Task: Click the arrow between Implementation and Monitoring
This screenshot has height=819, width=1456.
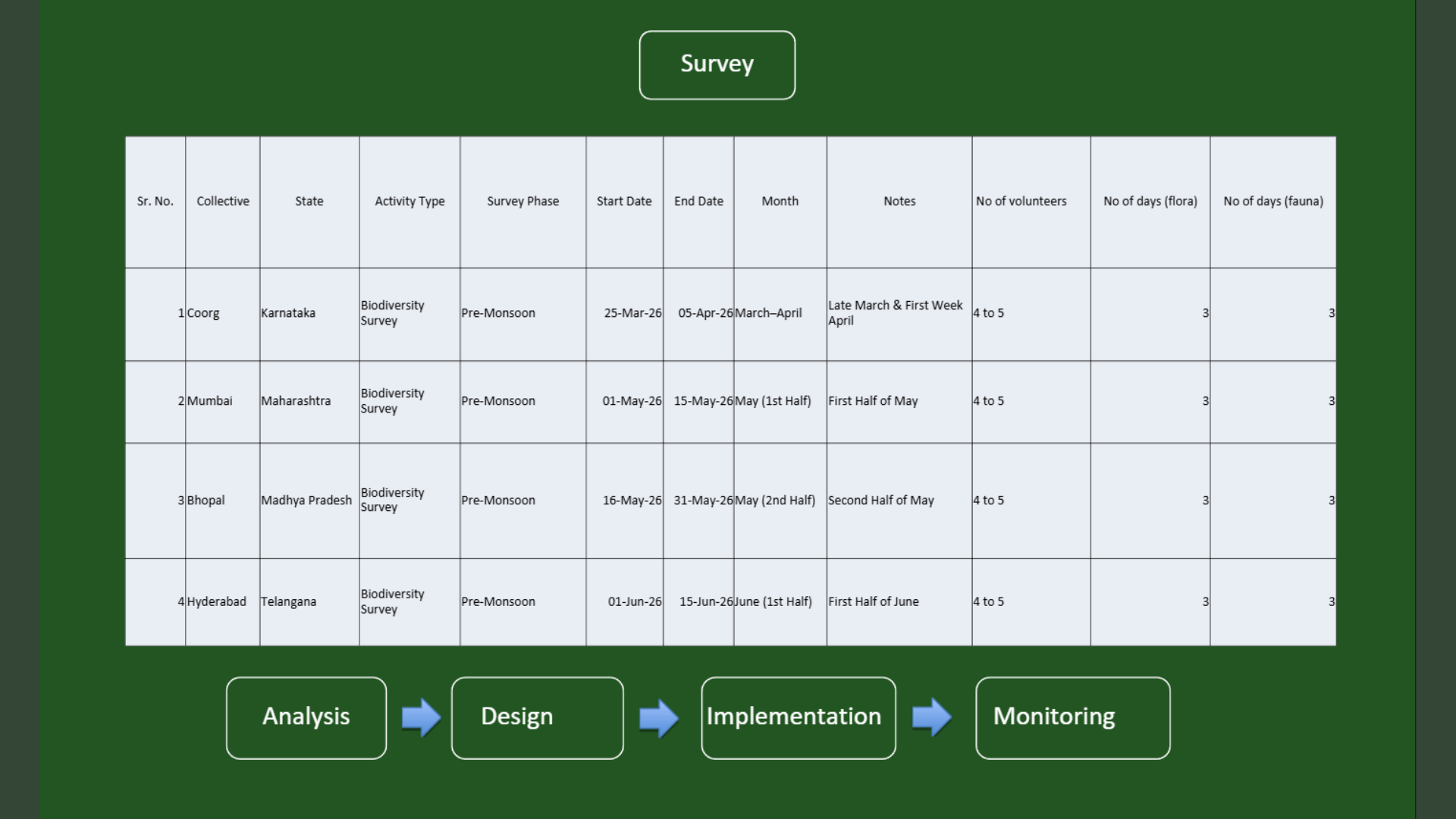Action: coord(932,717)
